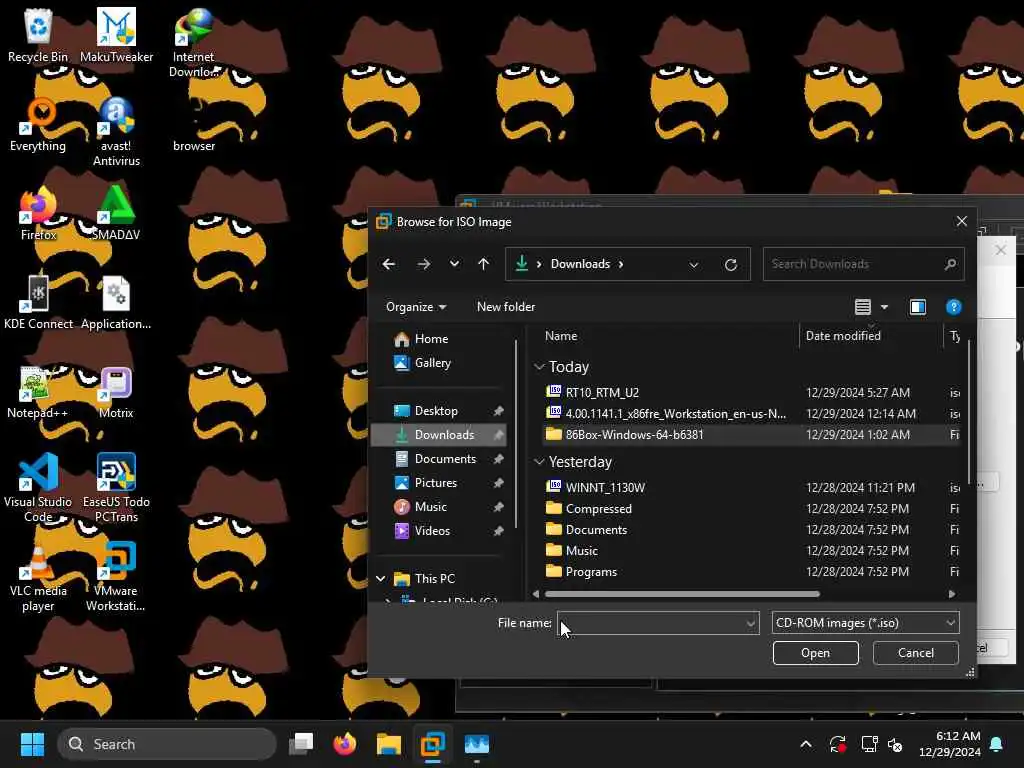The image size is (1024, 768).
Task: Change the view layout icon
Action: 863,307
